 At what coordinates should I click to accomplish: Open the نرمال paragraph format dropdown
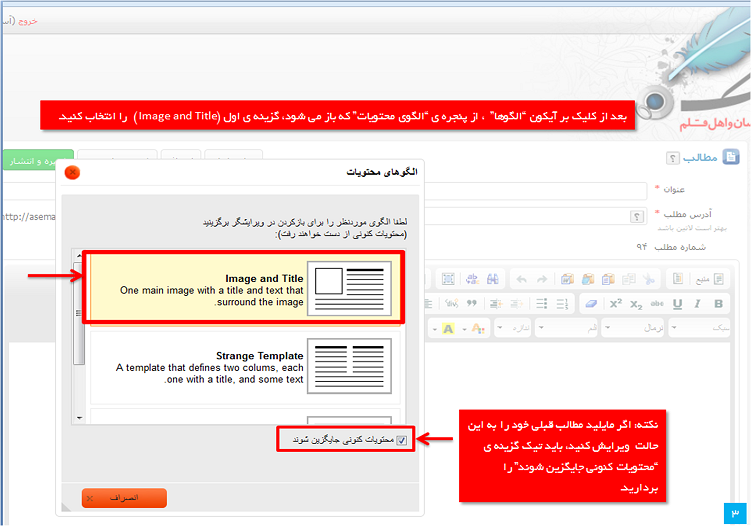point(633,328)
